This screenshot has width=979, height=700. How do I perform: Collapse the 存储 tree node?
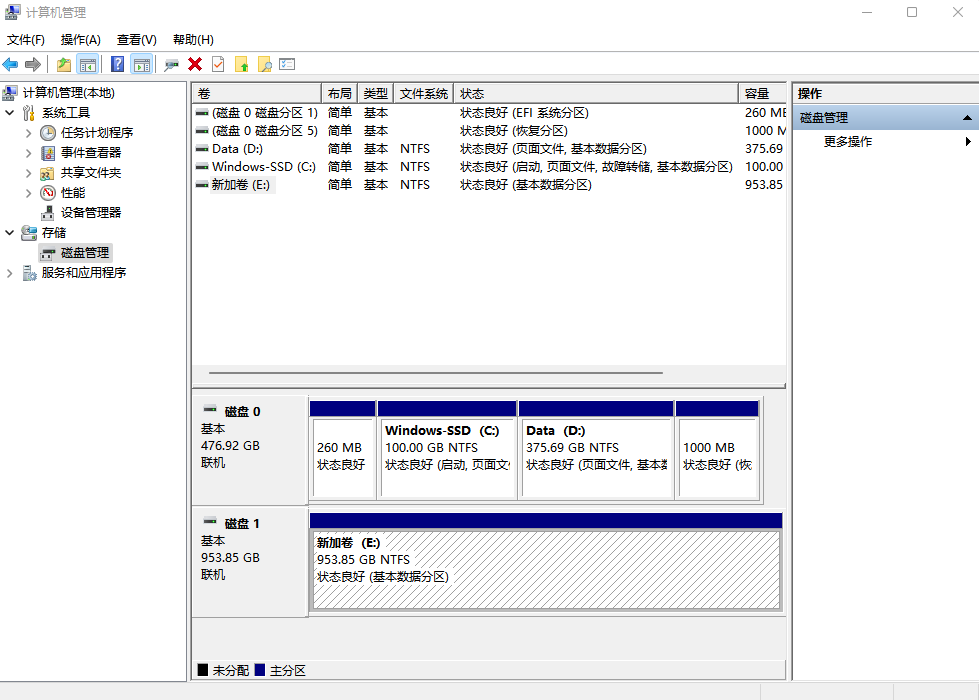9,233
